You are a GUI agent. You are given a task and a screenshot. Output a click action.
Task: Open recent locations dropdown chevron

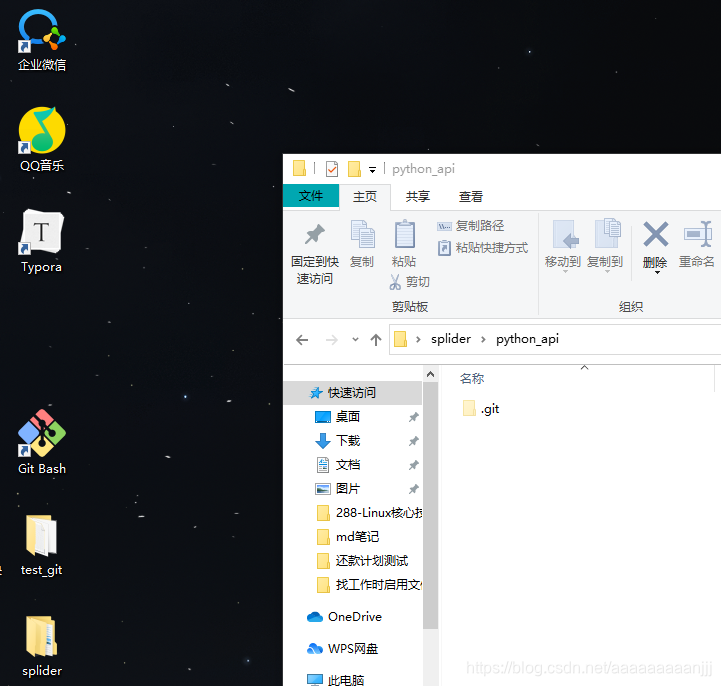(x=355, y=340)
